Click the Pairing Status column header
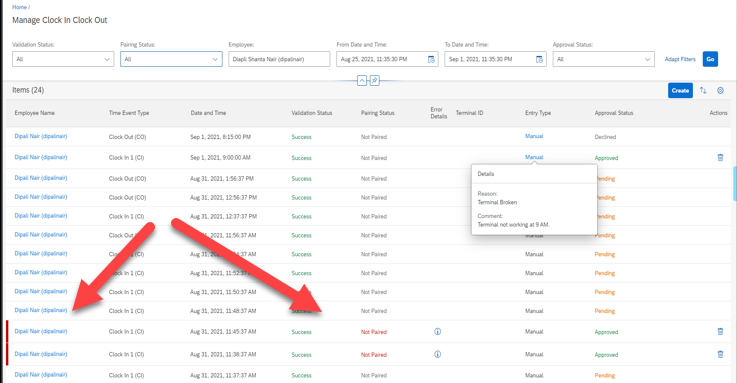 click(377, 113)
